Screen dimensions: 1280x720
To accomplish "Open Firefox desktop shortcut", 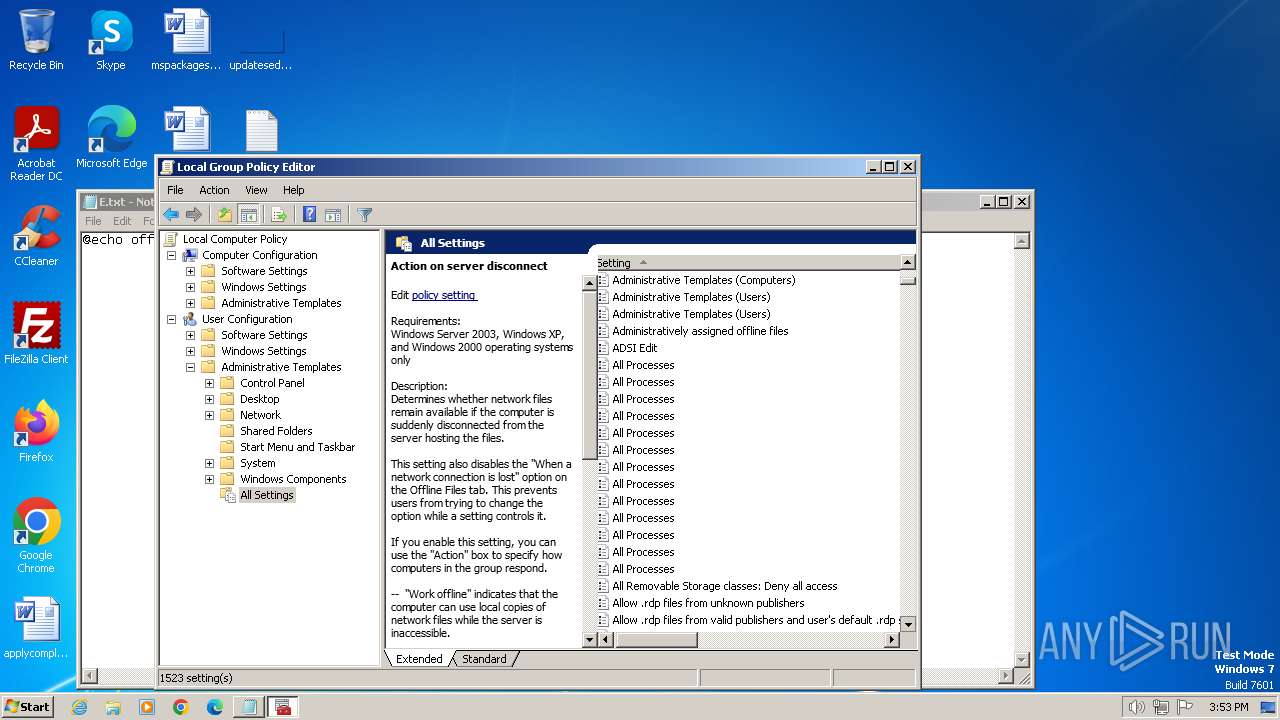I will 36,432.
